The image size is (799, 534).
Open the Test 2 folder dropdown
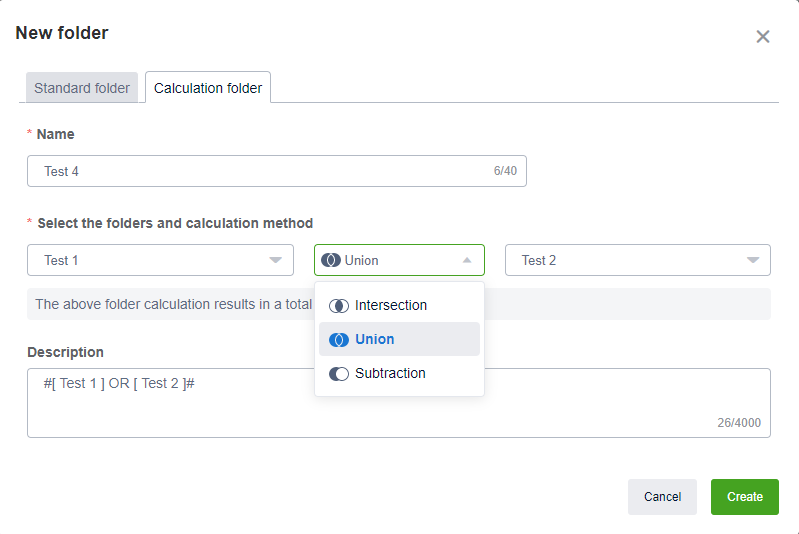coord(752,261)
